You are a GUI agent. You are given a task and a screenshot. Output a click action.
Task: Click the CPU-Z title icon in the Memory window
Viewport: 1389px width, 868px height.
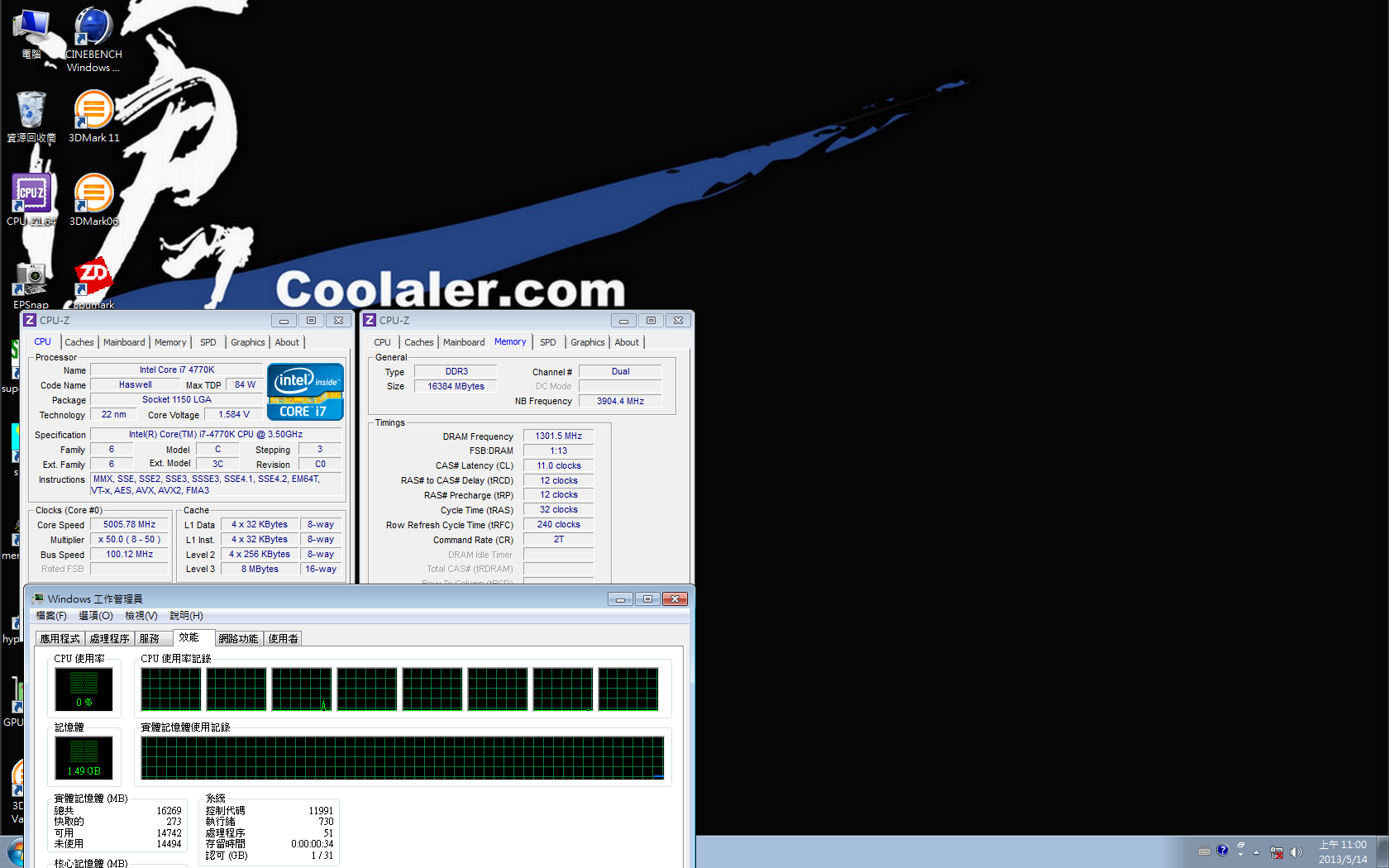pos(370,320)
